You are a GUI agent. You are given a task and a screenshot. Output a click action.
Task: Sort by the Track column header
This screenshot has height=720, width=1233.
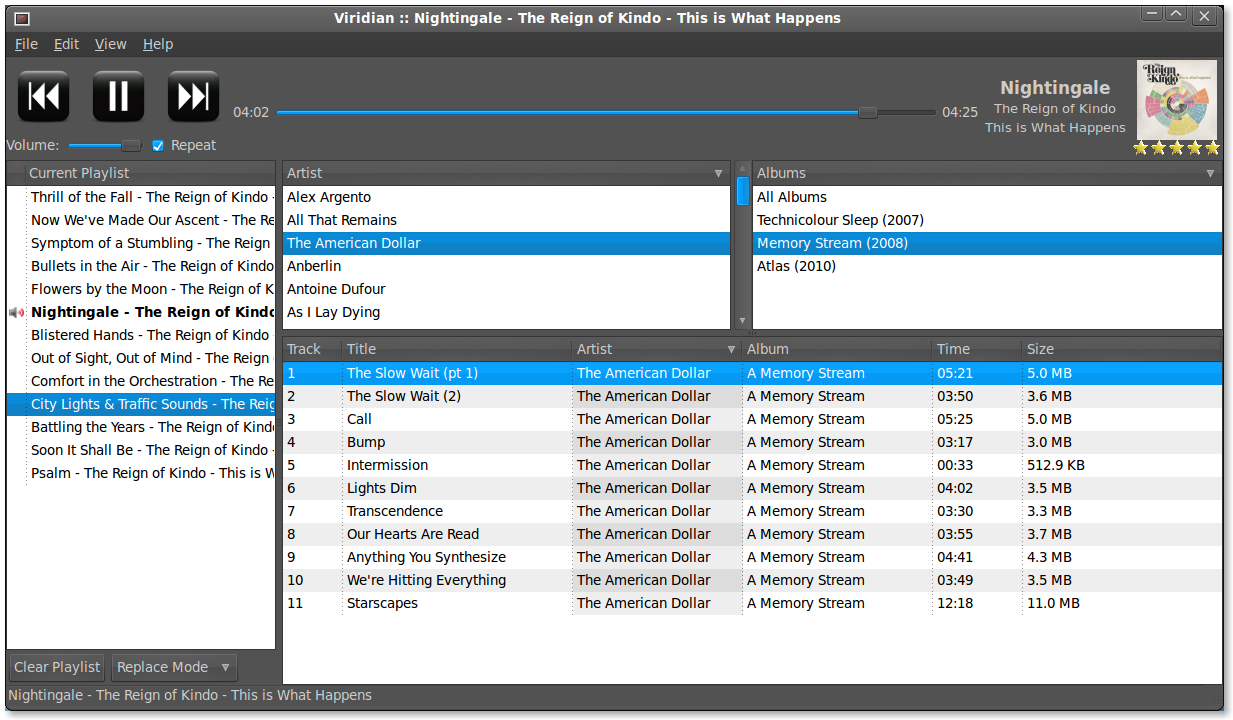tap(312, 349)
